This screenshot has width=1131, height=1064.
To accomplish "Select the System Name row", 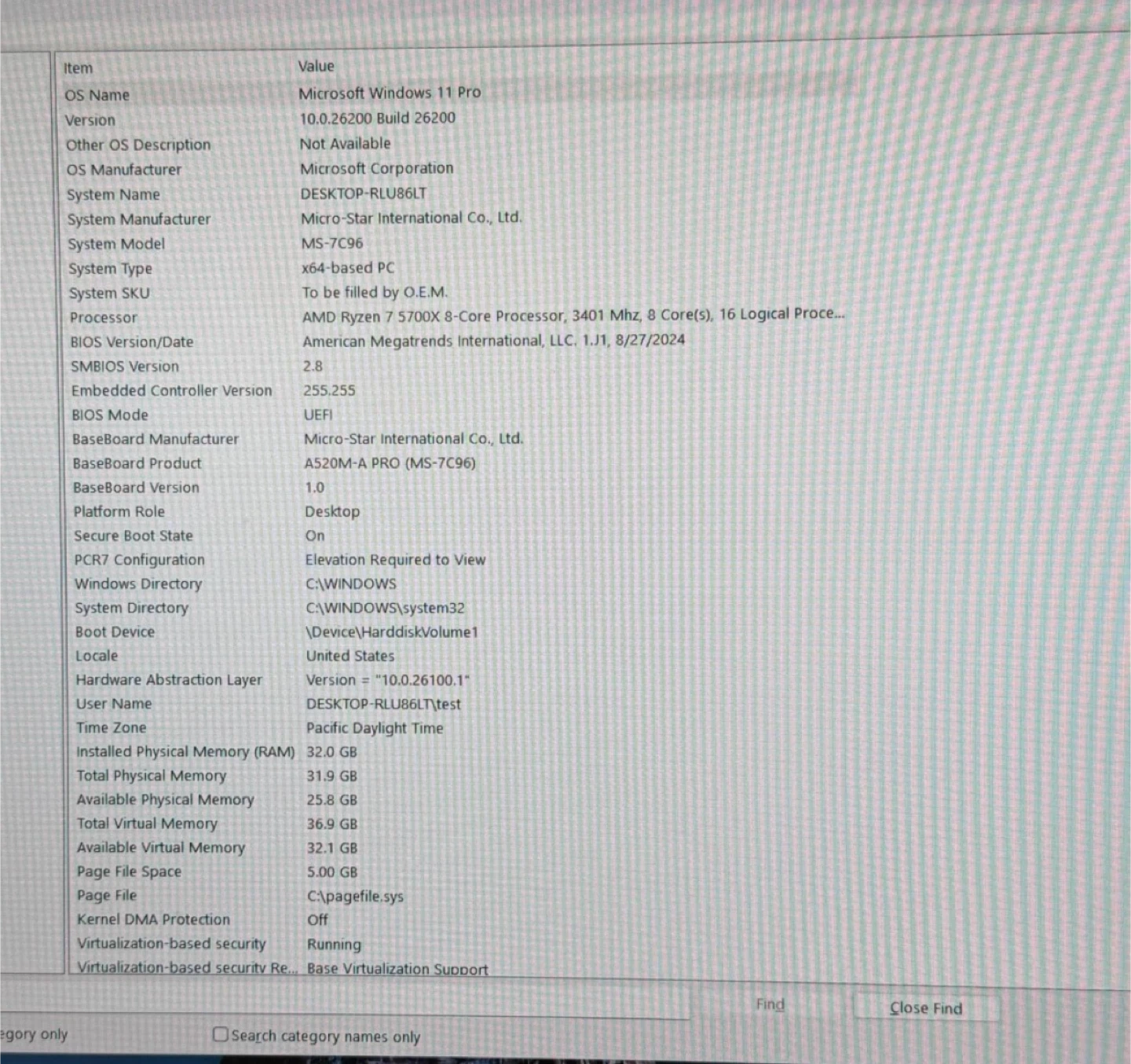I will (x=113, y=195).
